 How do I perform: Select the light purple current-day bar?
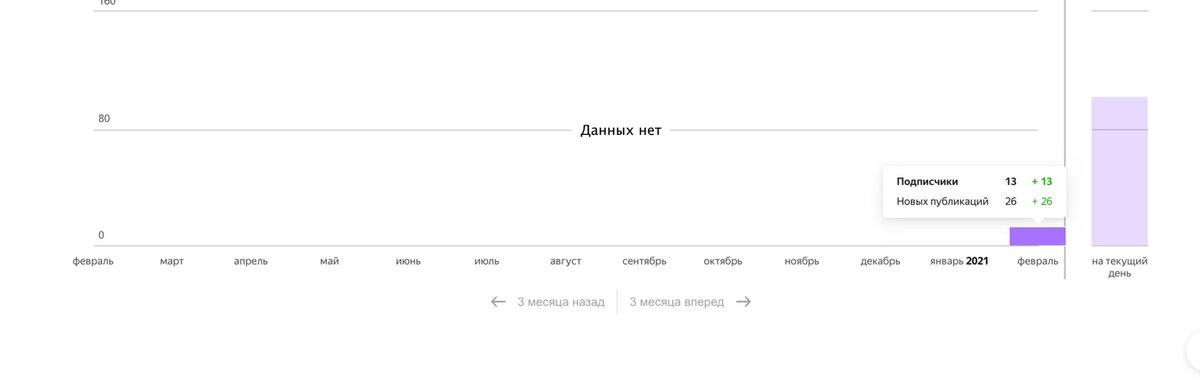point(1119,171)
